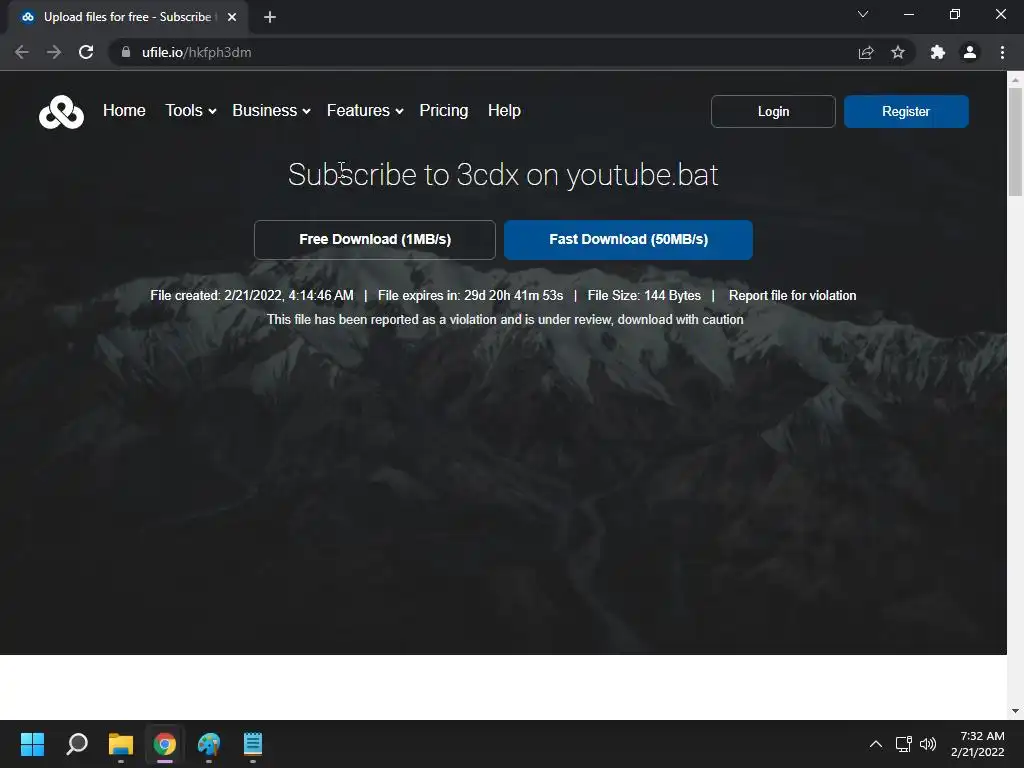This screenshot has height=768, width=1024.
Task: Open volume speaker tray icon
Action: point(928,744)
